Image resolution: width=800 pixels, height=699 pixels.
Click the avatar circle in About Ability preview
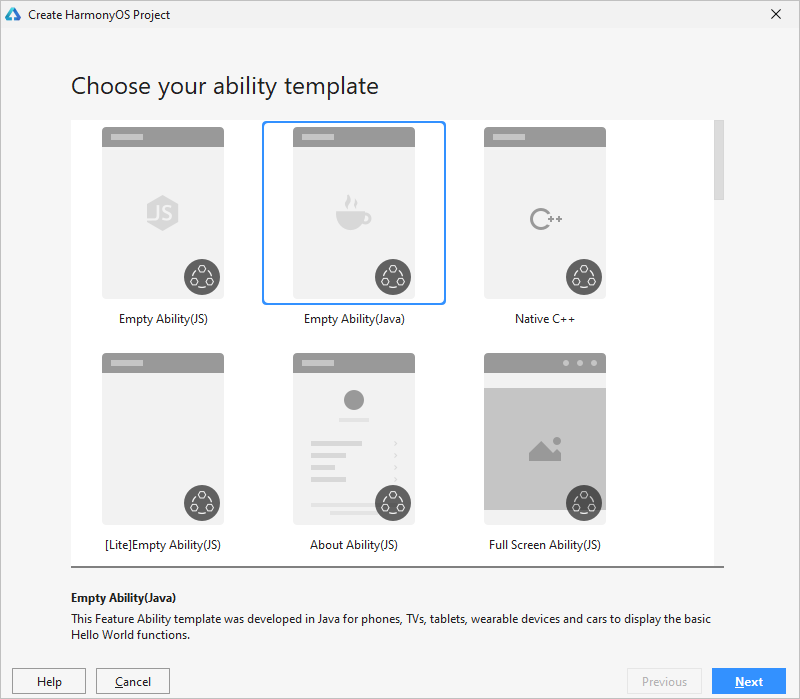354,400
